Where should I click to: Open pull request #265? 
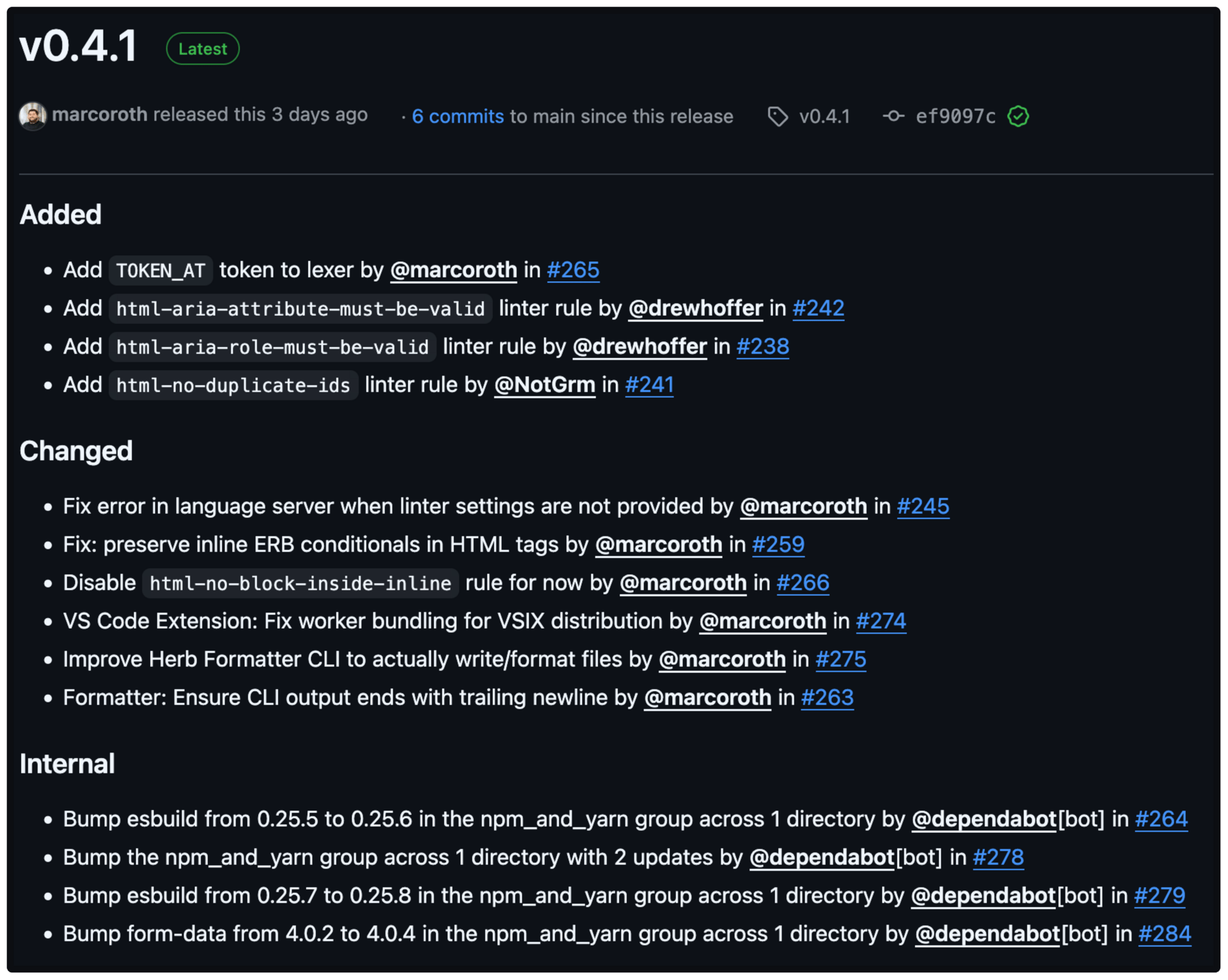[x=573, y=270]
